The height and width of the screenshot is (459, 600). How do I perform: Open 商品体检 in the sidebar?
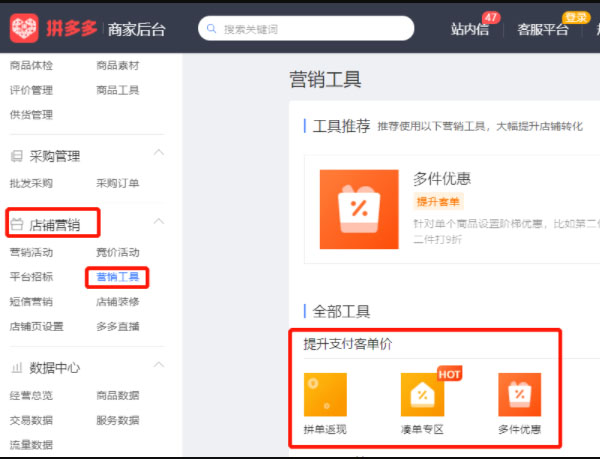tap(31, 65)
